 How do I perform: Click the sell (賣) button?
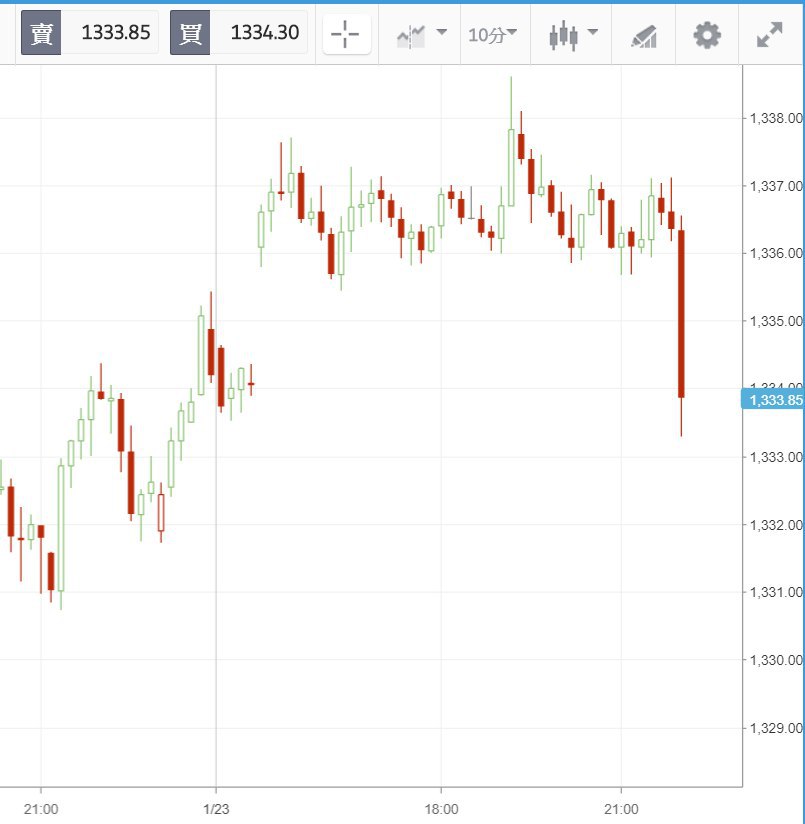pos(42,33)
